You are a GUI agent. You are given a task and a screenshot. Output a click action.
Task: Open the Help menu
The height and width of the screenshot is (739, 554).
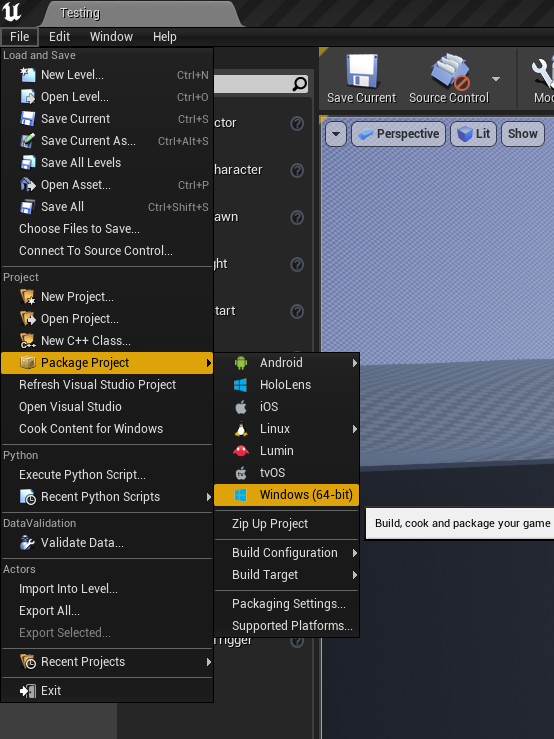(165, 36)
